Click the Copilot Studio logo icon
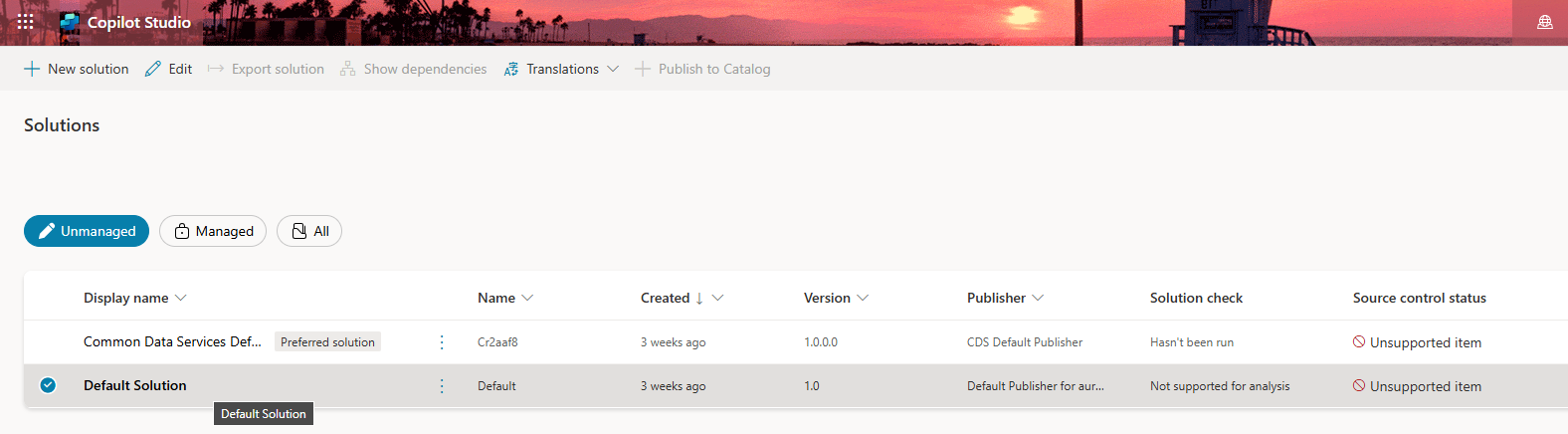The width and height of the screenshot is (1568, 434). click(x=70, y=22)
